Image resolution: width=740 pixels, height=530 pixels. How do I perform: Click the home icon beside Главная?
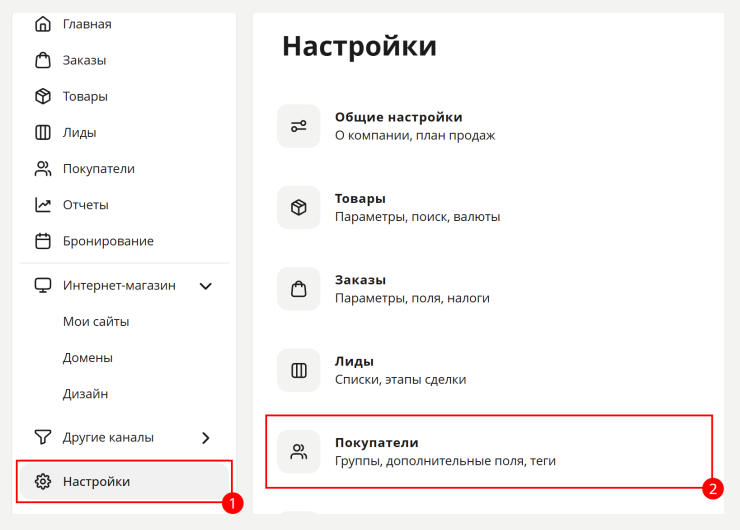pos(43,24)
